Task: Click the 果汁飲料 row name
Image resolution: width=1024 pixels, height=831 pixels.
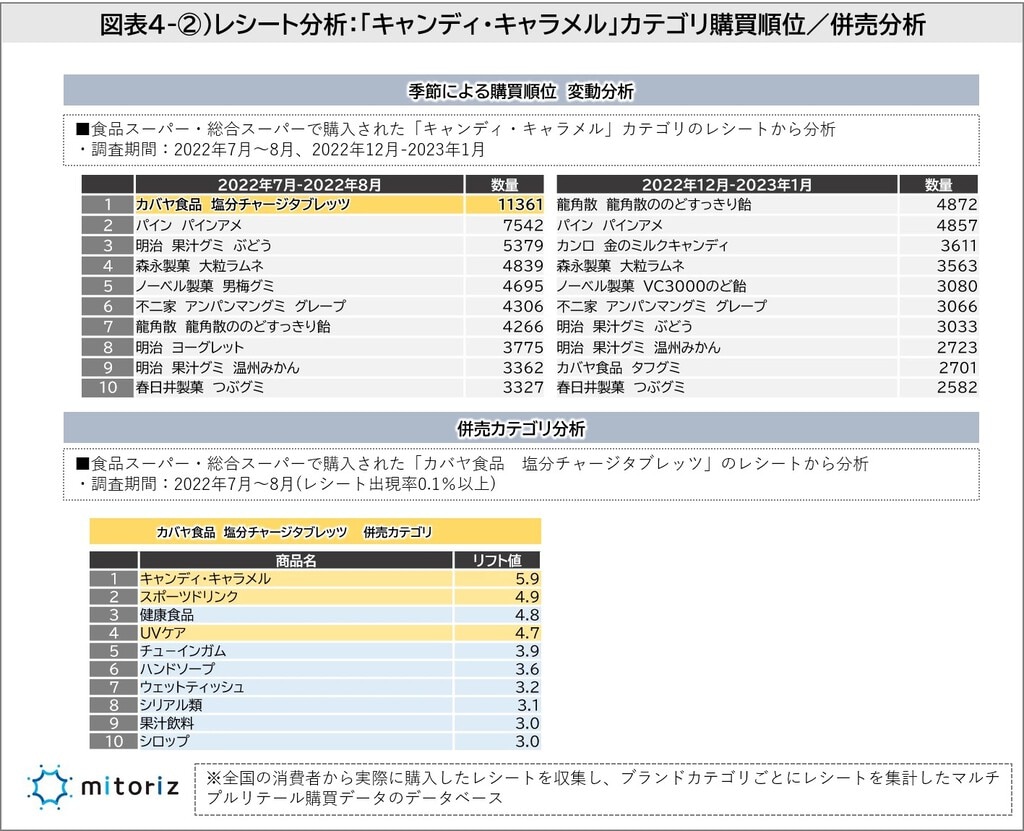Action: point(167,723)
